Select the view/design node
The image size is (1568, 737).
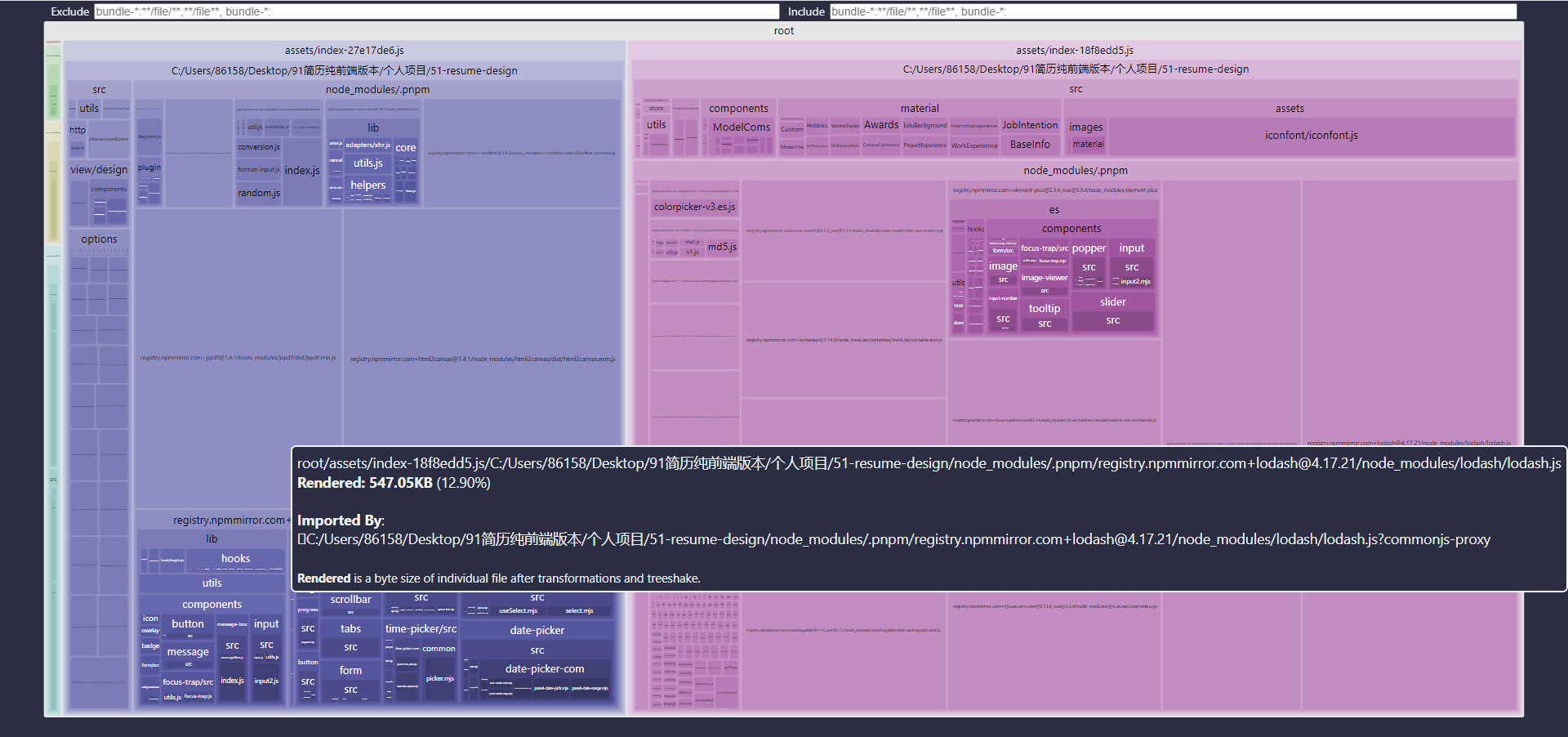coord(99,170)
